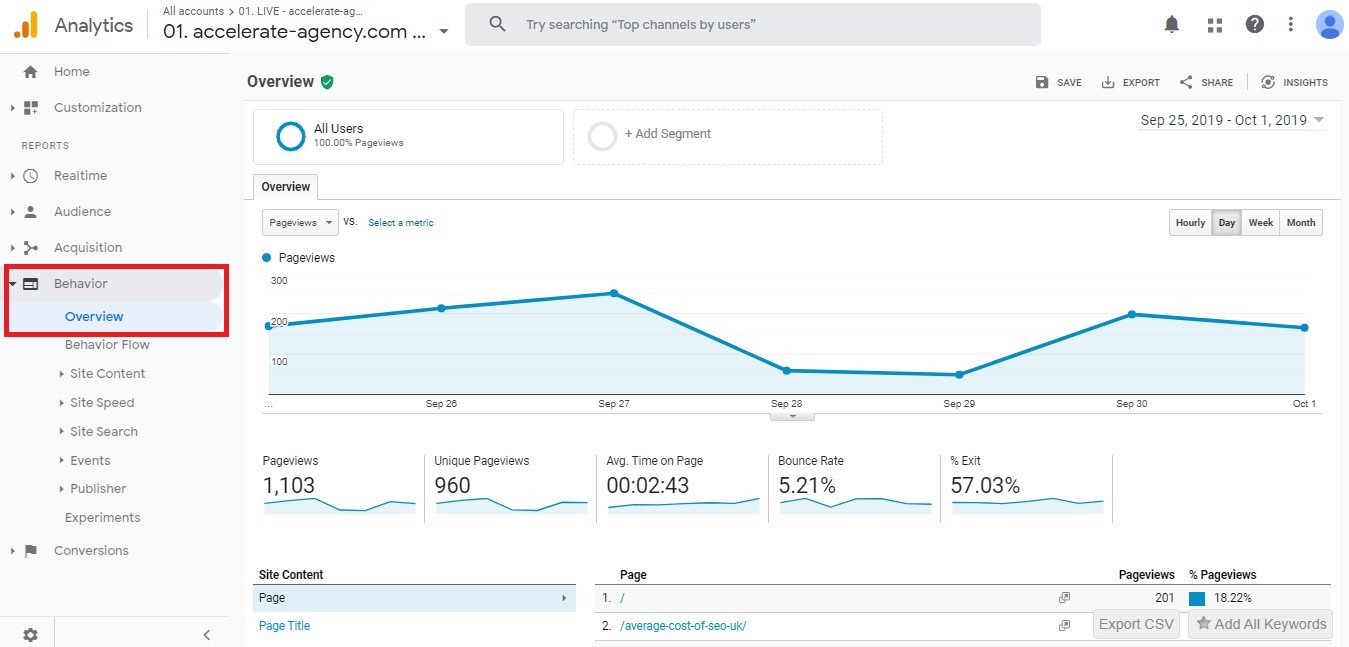1349x647 pixels.
Task: Click the Home house icon
Action: click(x=30, y=72)
